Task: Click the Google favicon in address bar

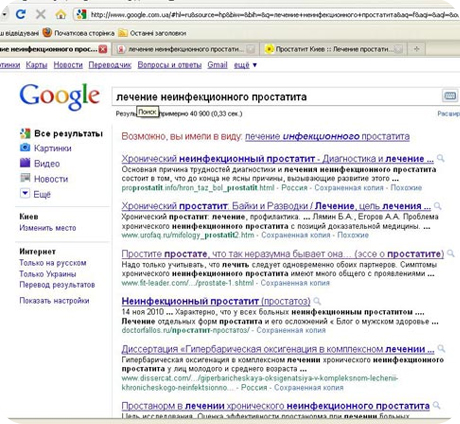Action: (x=81, y=14)
